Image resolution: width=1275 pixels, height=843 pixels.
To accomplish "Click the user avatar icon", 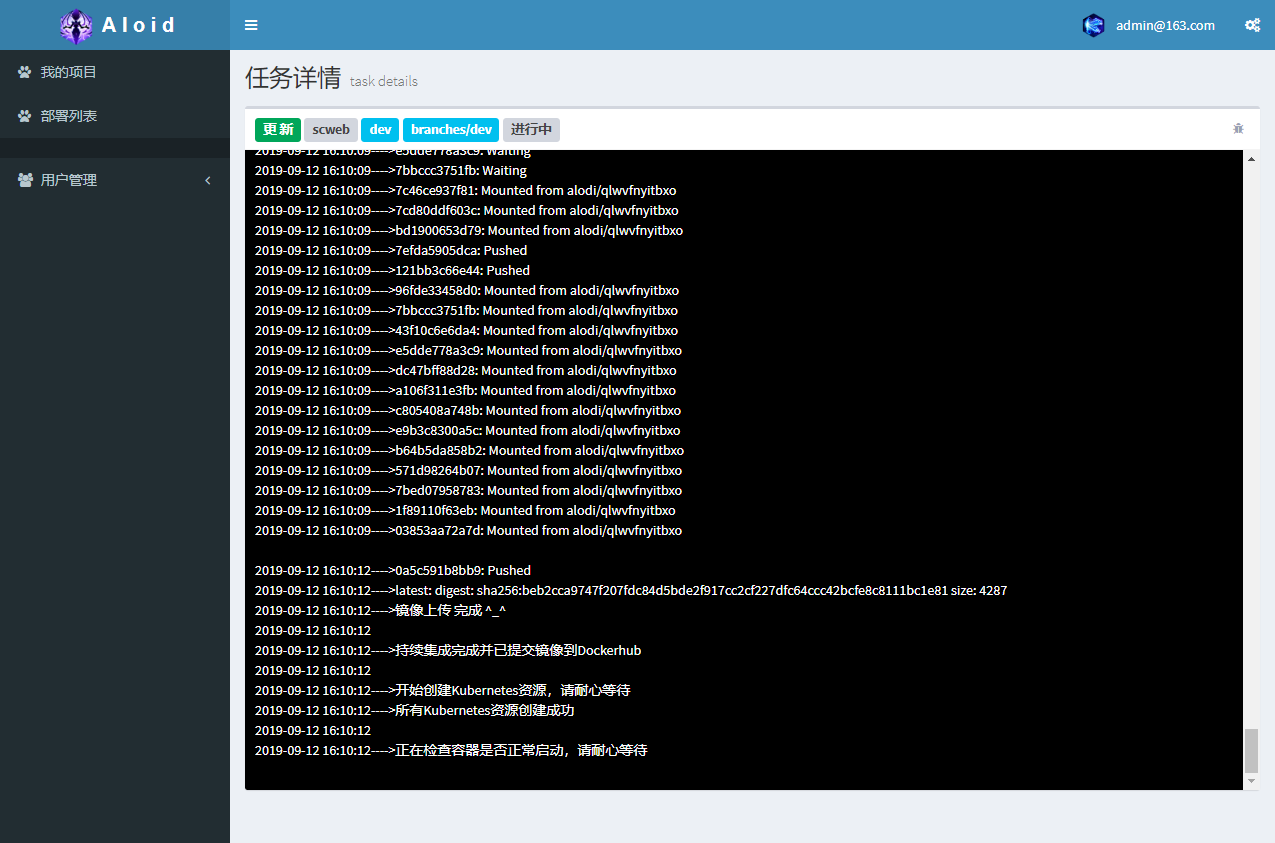I will pos(1093,26).
